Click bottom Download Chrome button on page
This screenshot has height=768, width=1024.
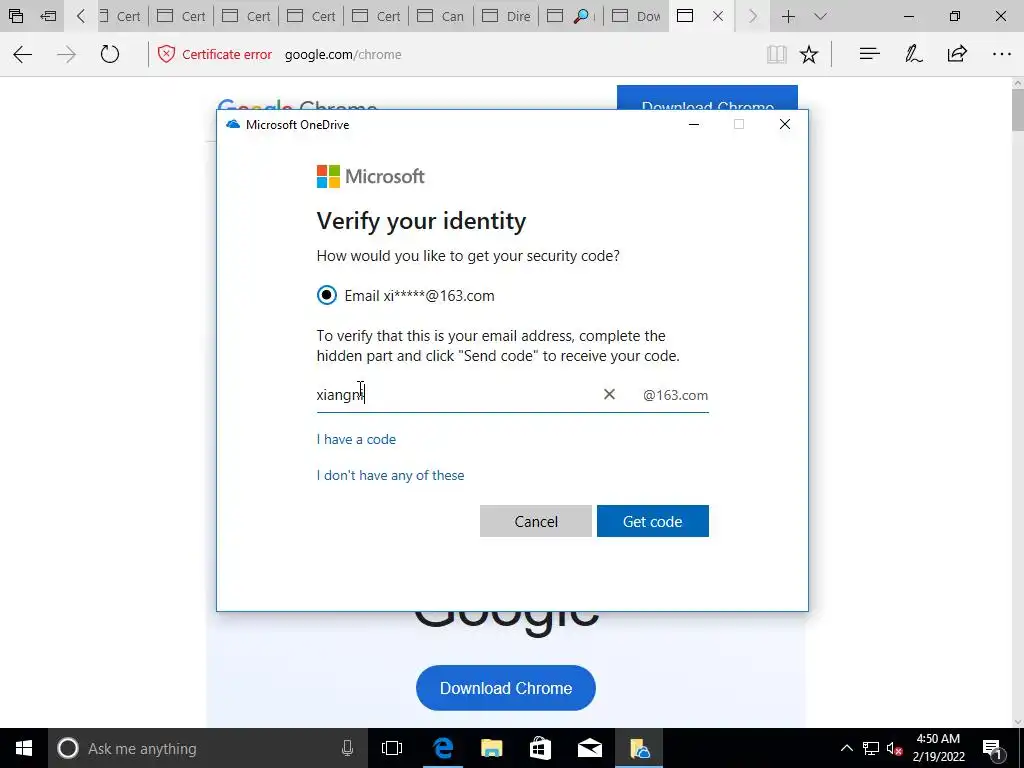pyautogui.click(x=505, y=688)
